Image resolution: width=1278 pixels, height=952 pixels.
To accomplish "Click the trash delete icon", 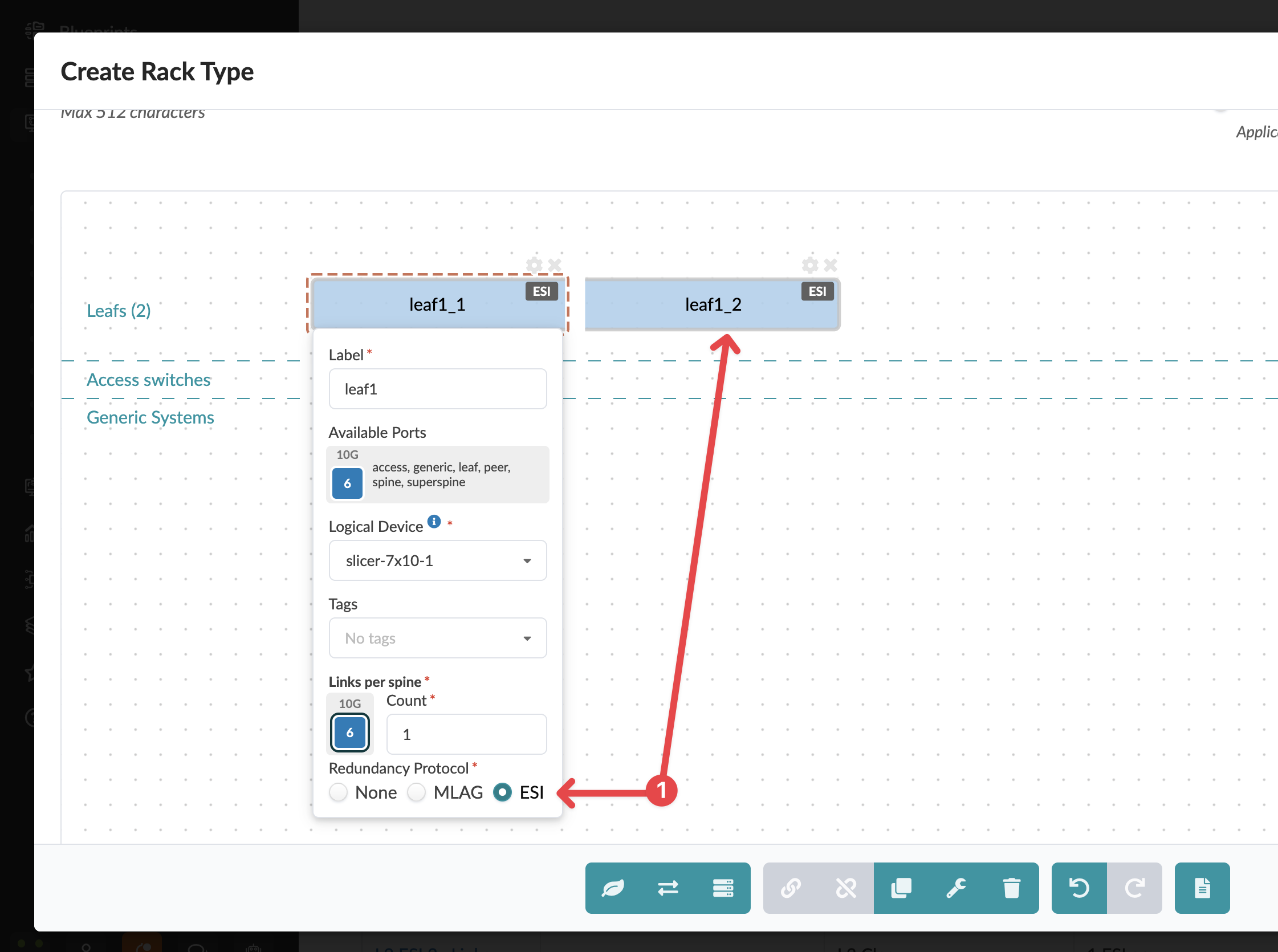I will (x=1011, y=888).
